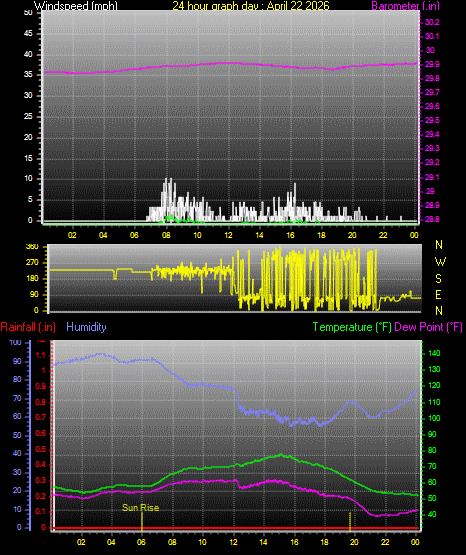Click rainfall axis value 1.1
Screen dimensions: 466x555
41,355
